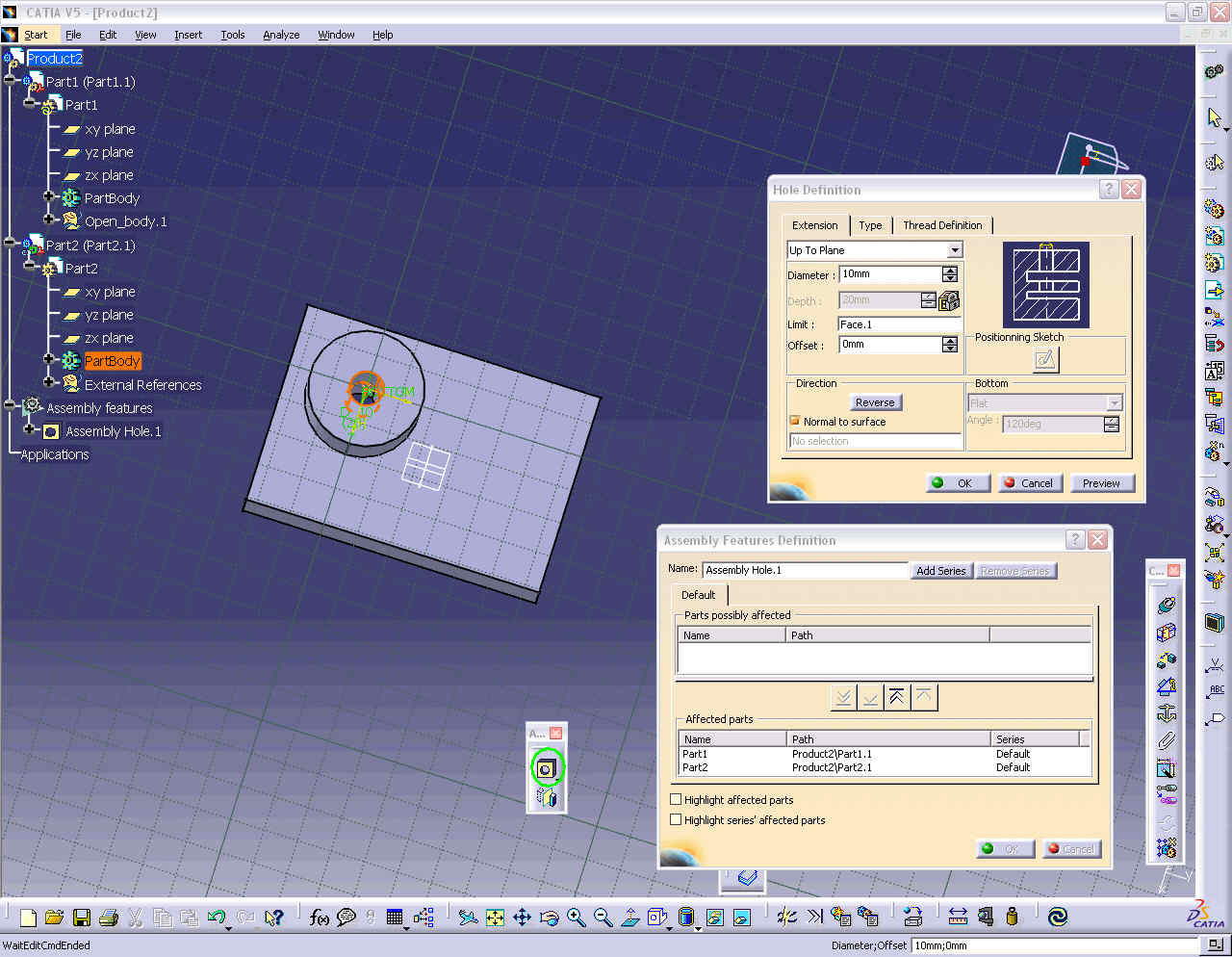
Task: Collapse the Part2 (Part2.1) tree node
Action: [x=10, y=244]
